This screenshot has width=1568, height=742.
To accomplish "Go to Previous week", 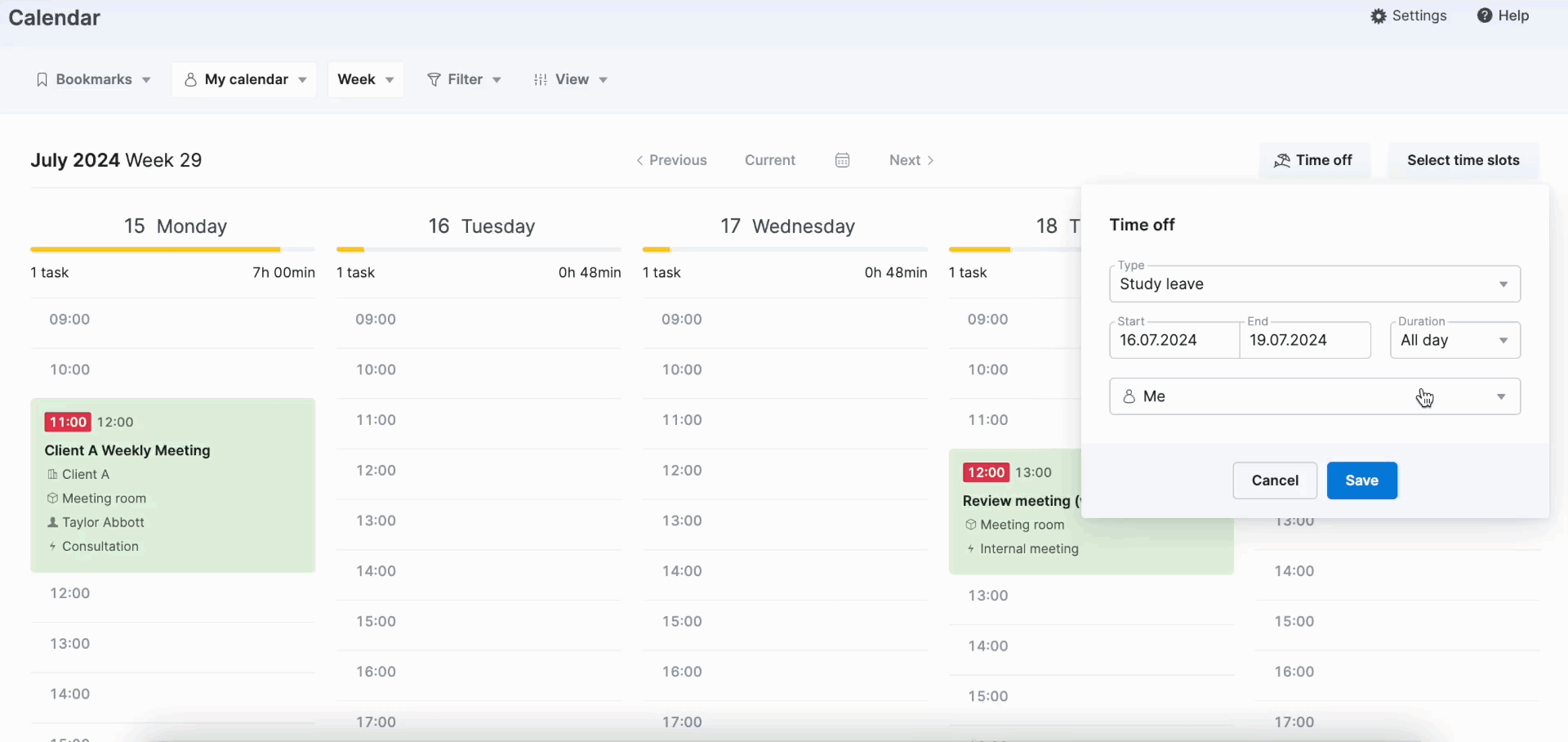I will tap(672, 160).
